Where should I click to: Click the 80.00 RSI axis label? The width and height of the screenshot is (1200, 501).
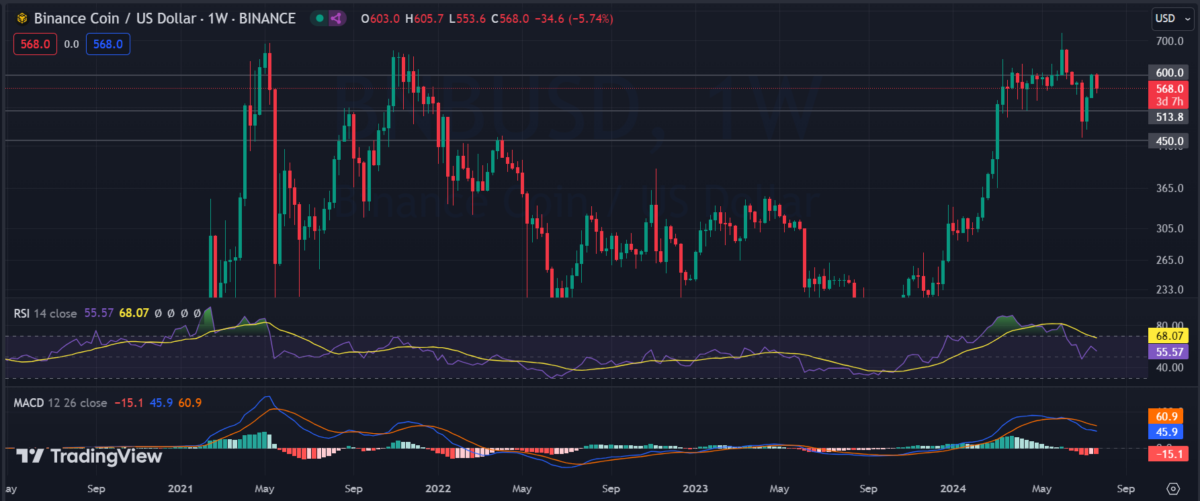tap(1168, 325)
